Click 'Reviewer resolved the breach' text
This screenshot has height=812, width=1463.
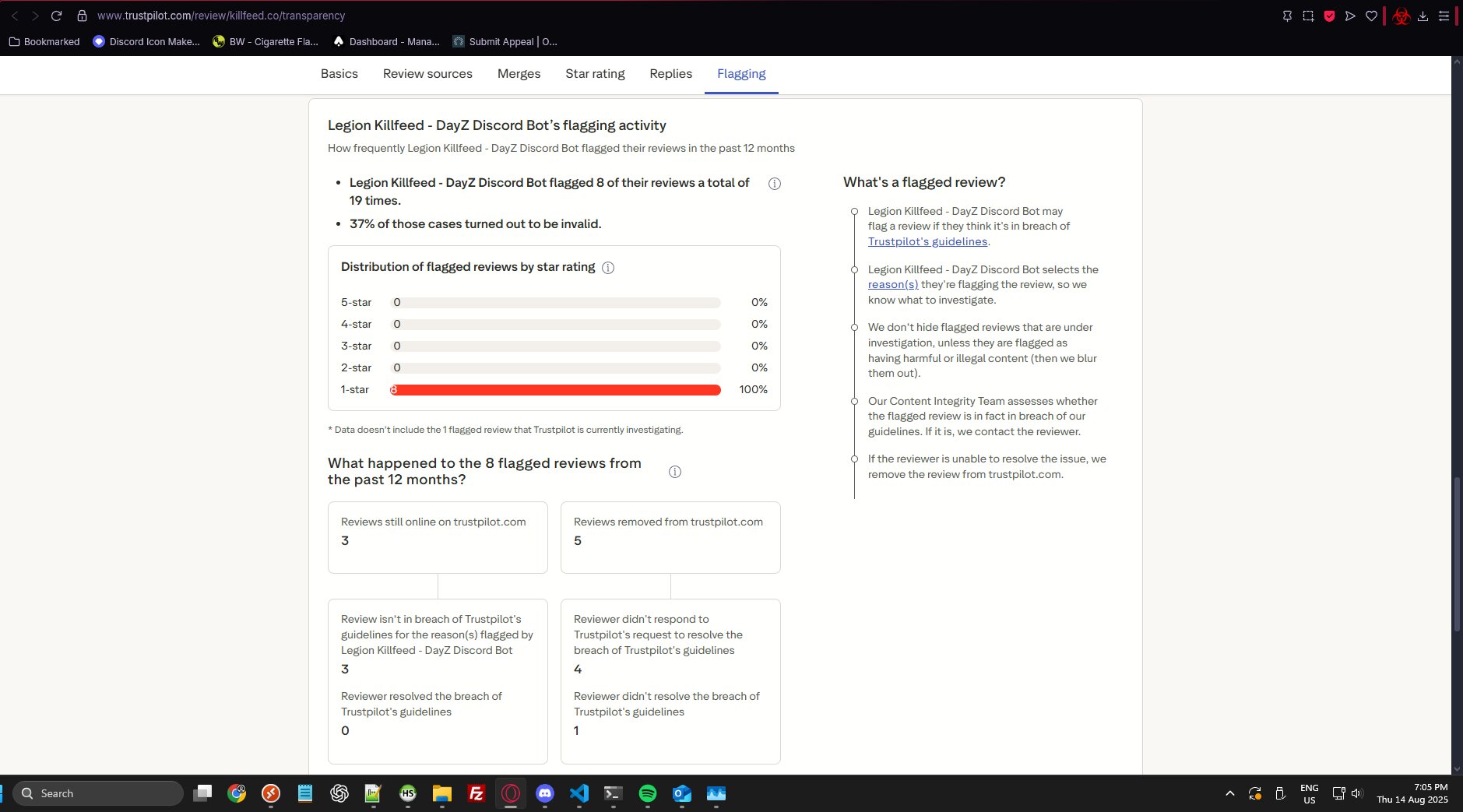pyautogui.click(x=421, y=704)
